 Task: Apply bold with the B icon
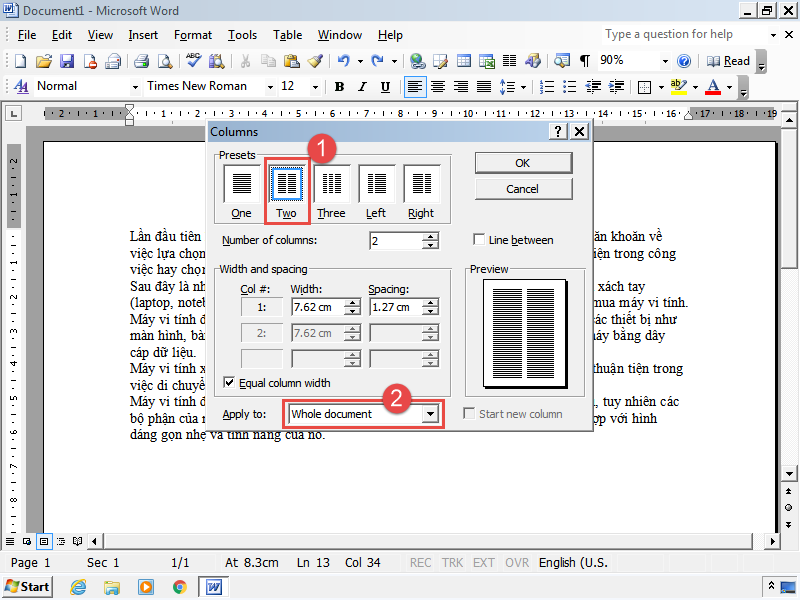click(339, 87)
